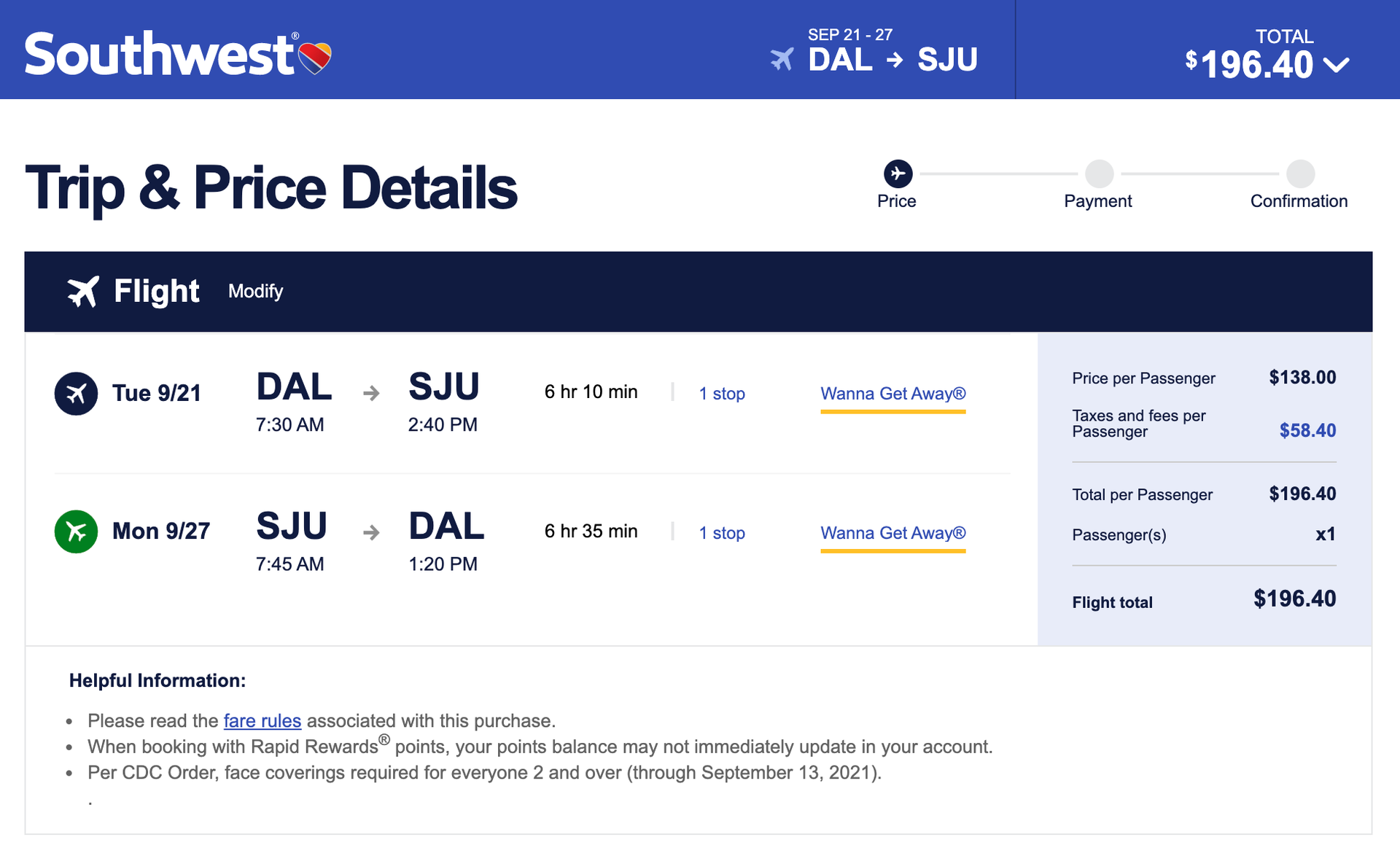Click the arrow icon between SJU and DAL
This screenshot has width=1400, height=845.
[371, 533]
